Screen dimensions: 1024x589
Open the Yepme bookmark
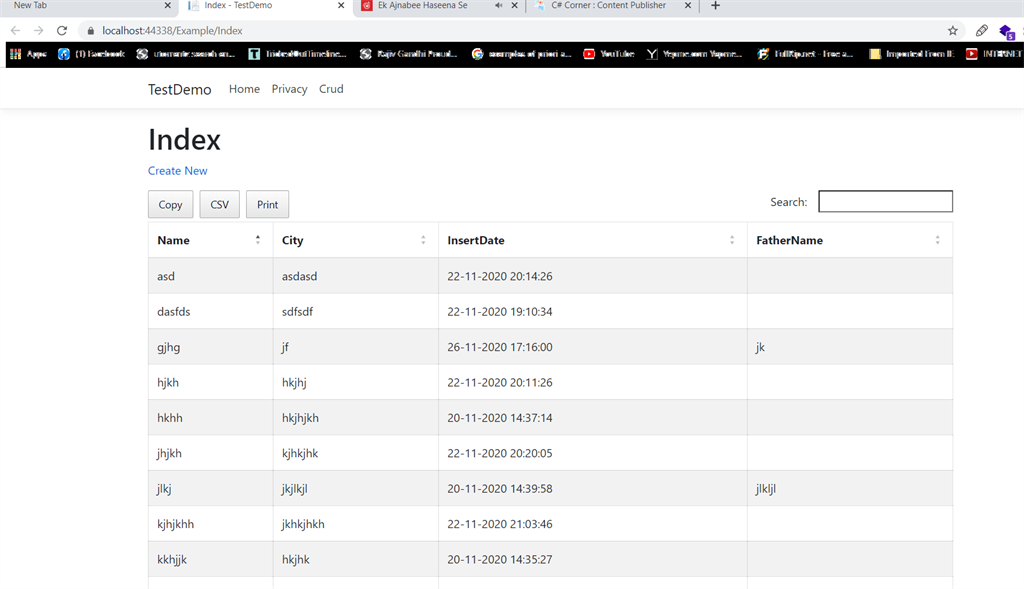pyautogui.click(x=694, y=54)
